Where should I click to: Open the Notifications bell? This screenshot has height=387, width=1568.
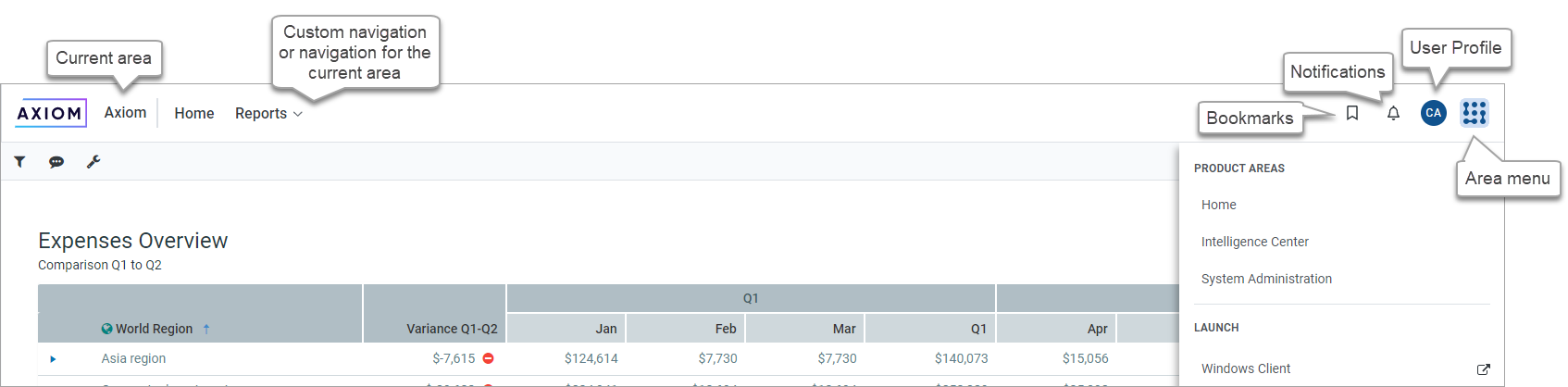pyautogui.click(x=1393, y=113)
